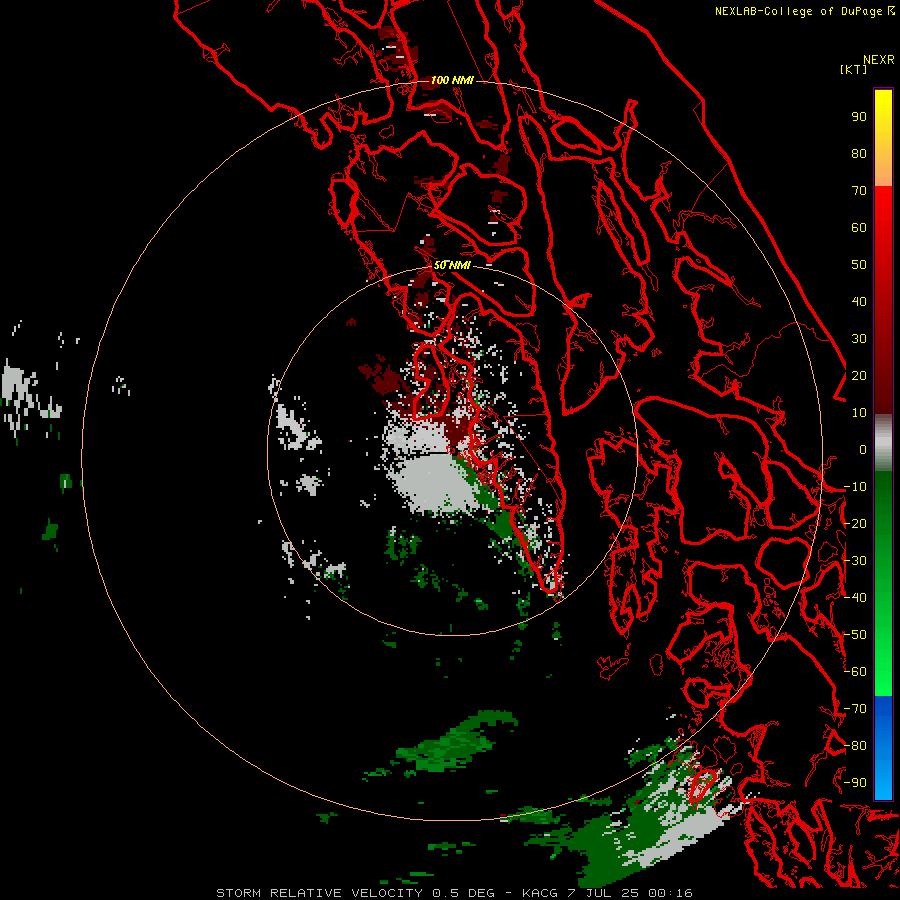Click the -40 value on the velocity scale

pyautogui.click(x=855, y=598)
